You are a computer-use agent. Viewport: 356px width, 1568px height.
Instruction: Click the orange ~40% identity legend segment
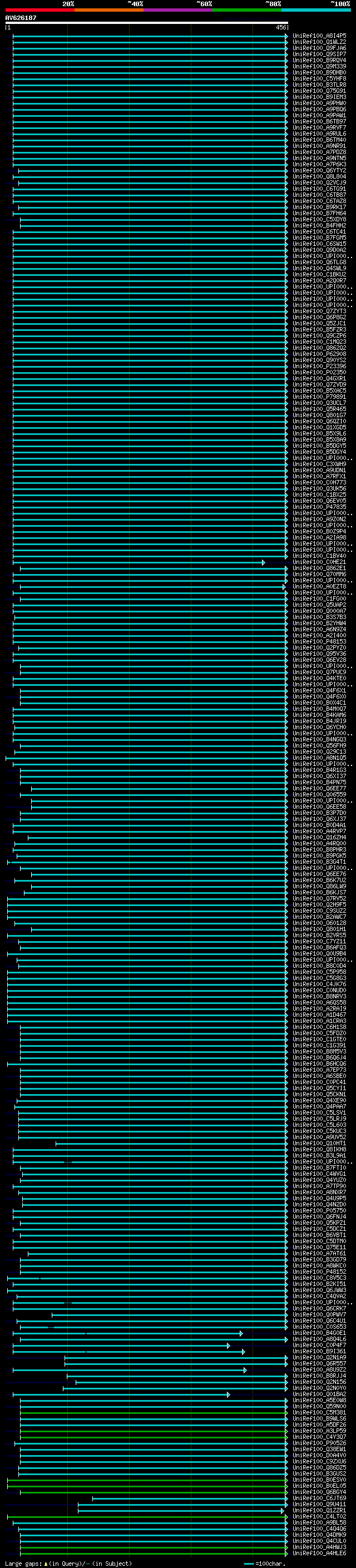tap(109, 10)
